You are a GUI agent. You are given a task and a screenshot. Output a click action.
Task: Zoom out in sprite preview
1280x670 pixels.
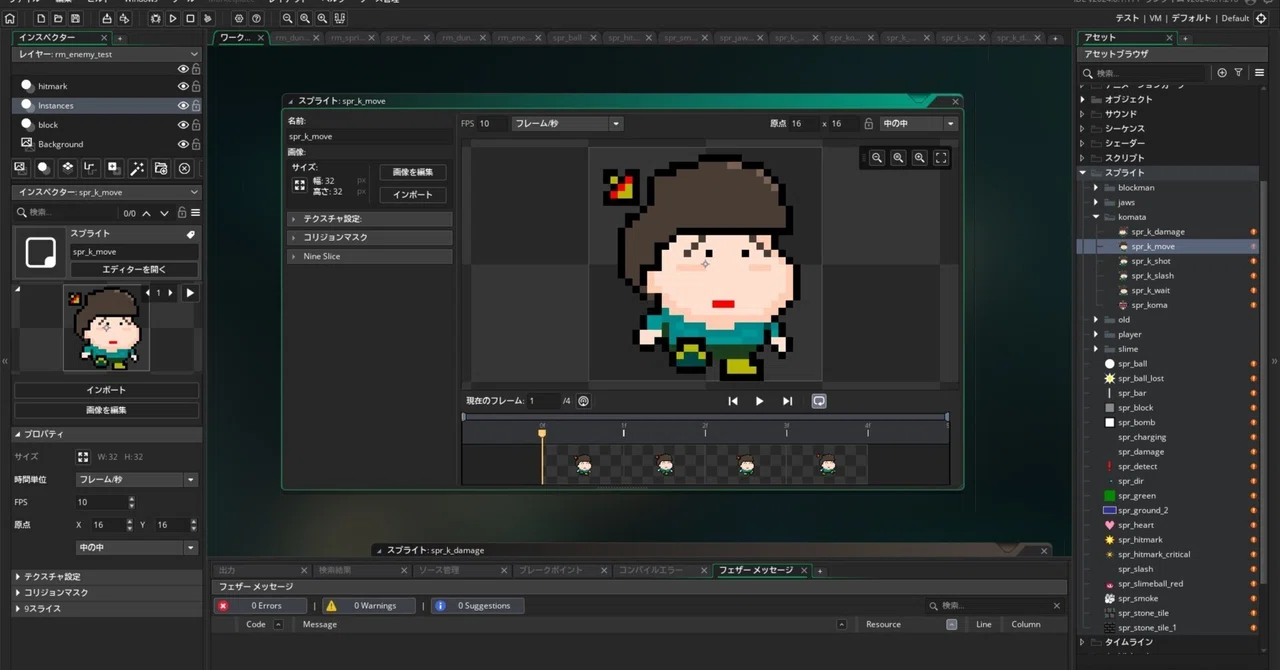coord(877,158)
